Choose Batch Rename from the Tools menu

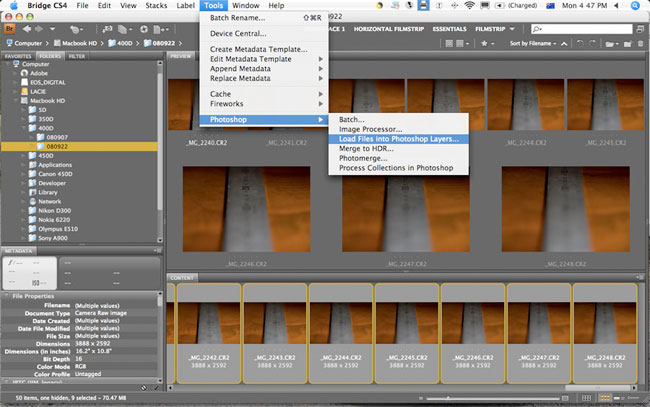click(264, 18)
